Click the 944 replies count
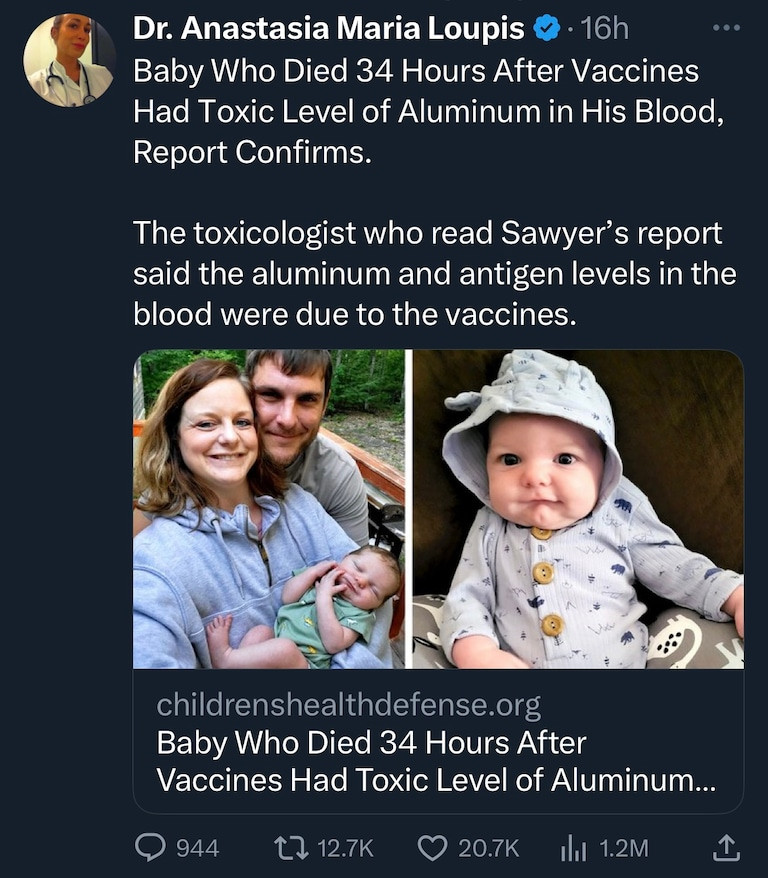768x878 pixels. [x=197, y=848]
